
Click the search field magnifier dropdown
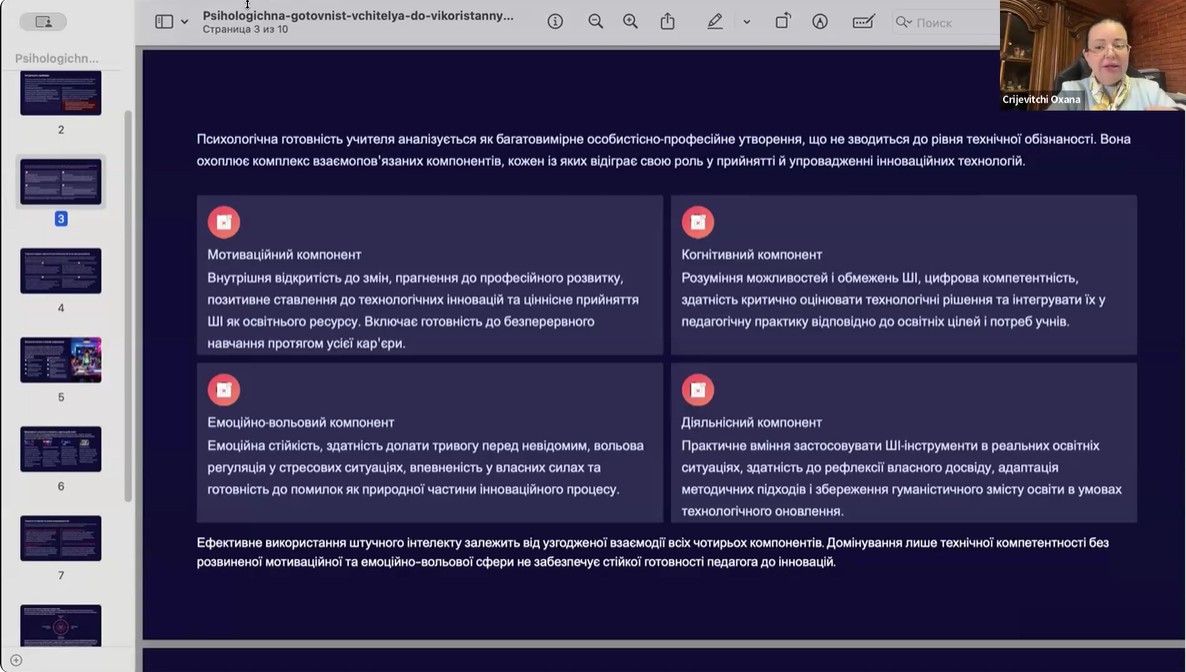point(904,21)
